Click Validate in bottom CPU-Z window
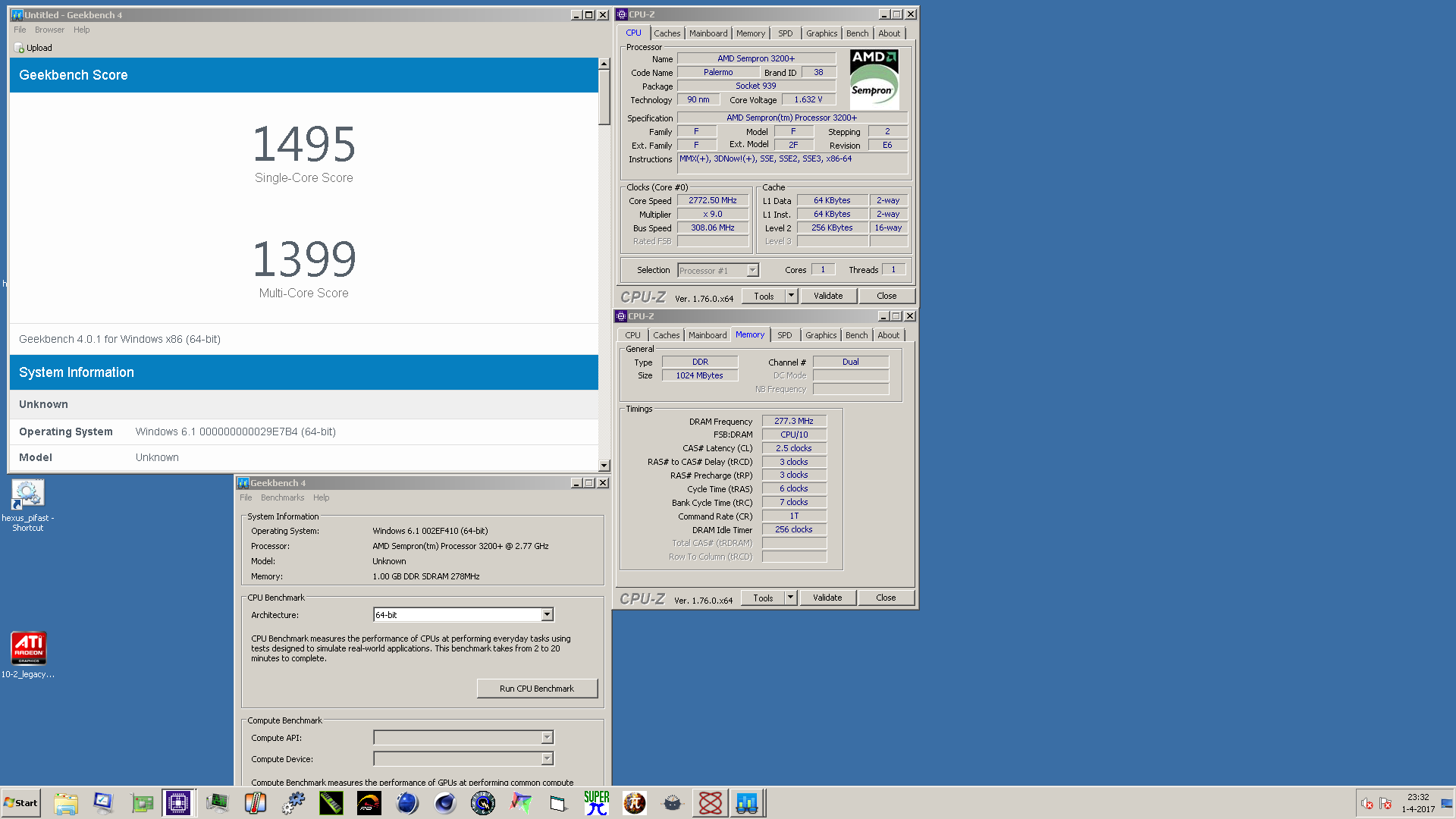Viewport: 1456px width, 819px height. click(827, 598)
